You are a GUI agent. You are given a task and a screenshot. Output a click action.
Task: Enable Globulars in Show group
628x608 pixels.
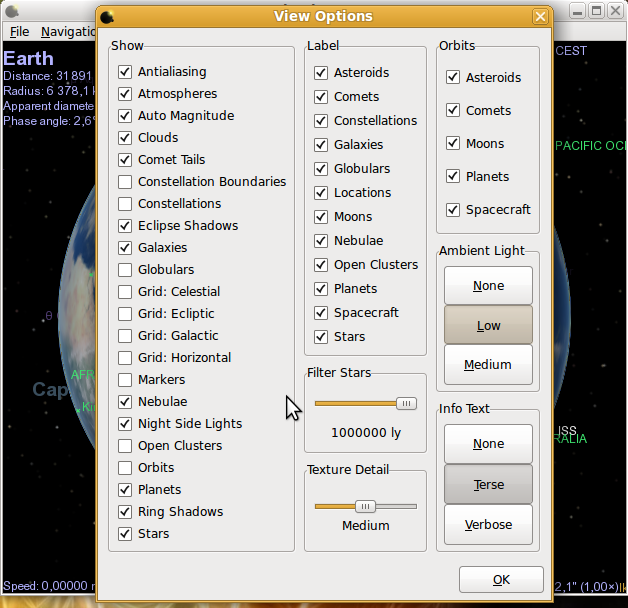coord(125,270)
